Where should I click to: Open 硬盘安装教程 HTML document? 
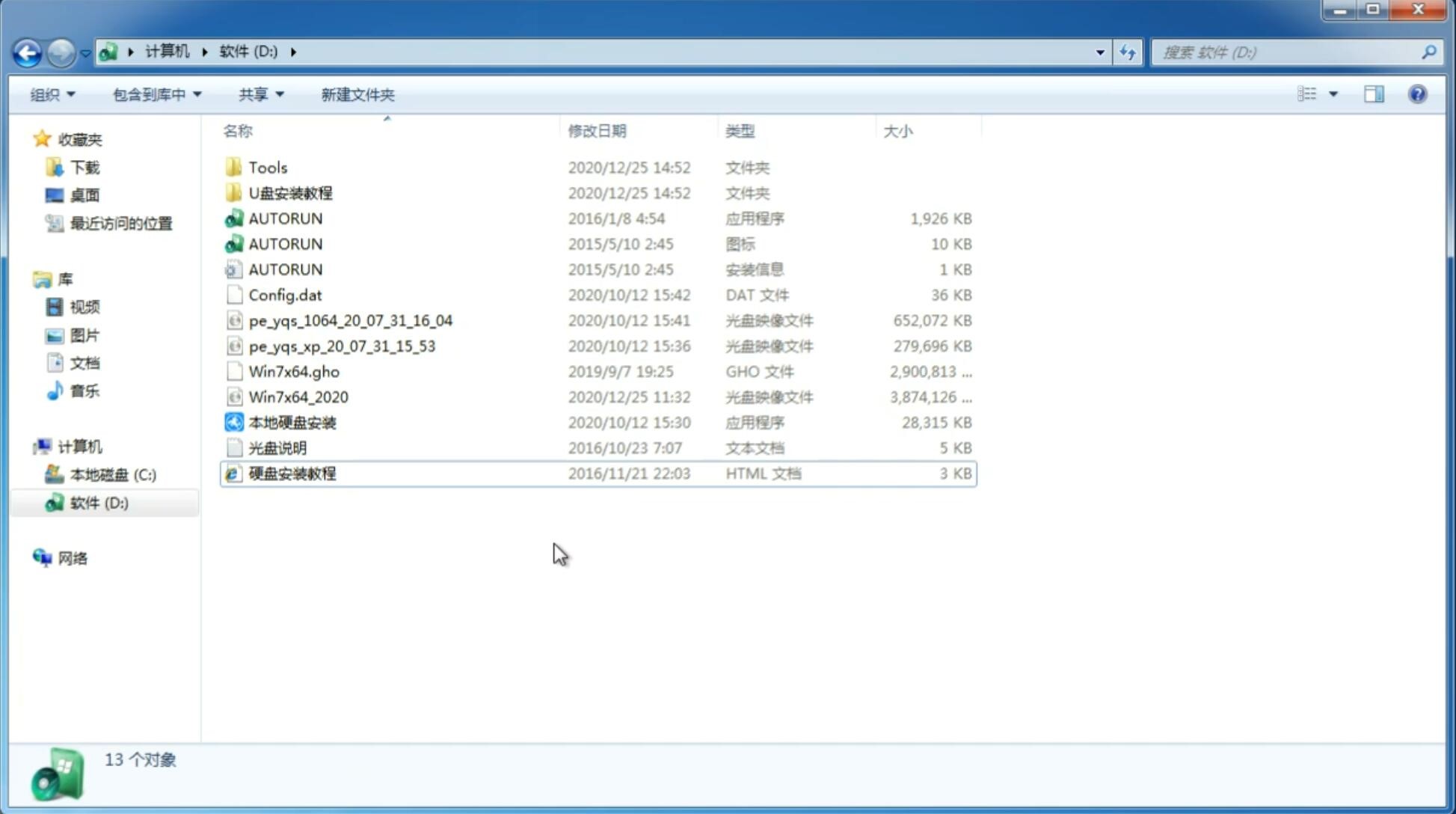pos(292,473)
